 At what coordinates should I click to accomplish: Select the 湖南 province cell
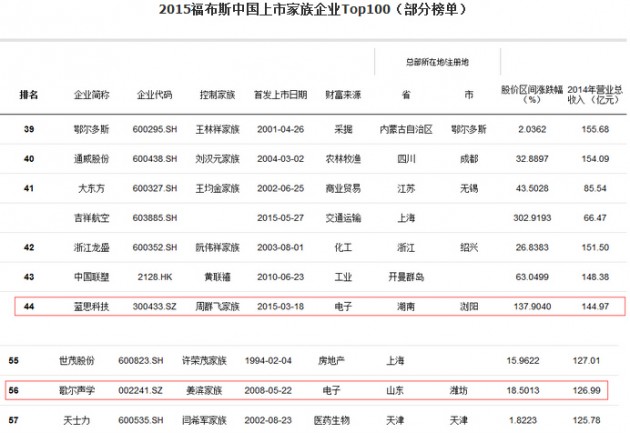(x=406, y=306)
